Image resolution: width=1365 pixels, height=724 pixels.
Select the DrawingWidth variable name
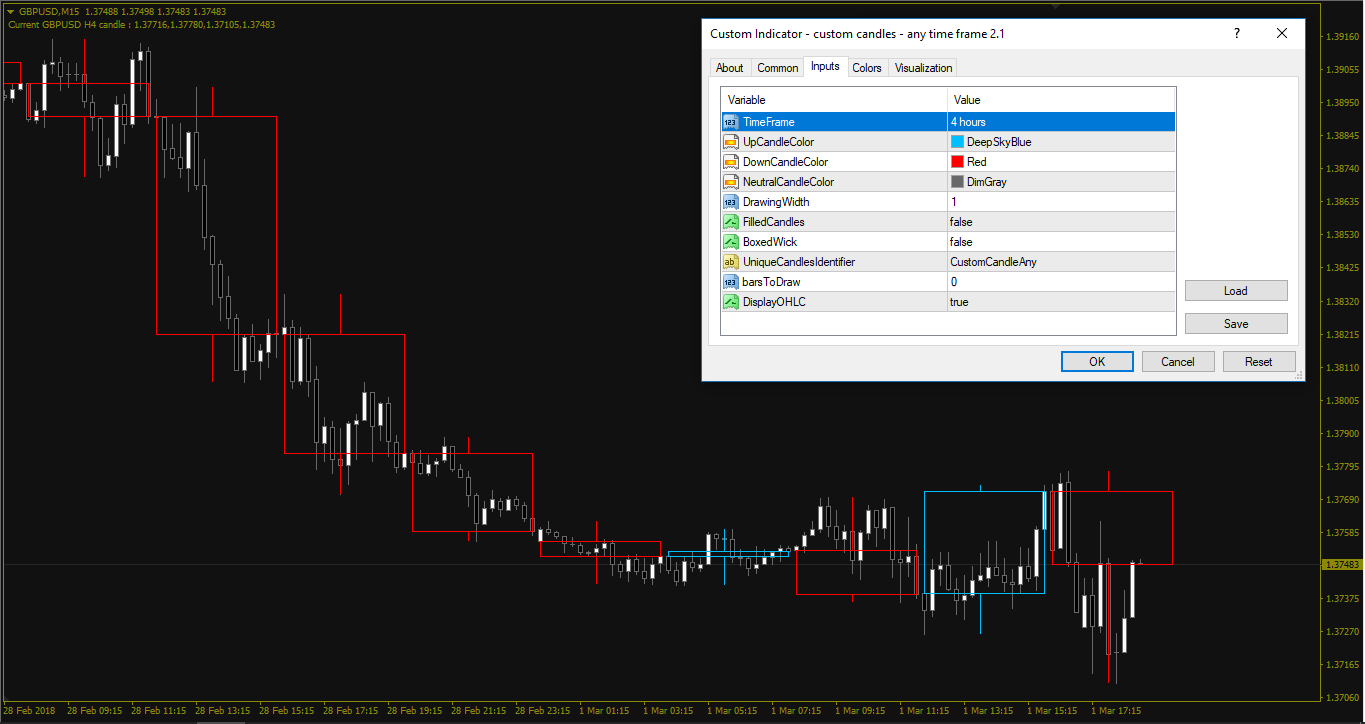776,202
